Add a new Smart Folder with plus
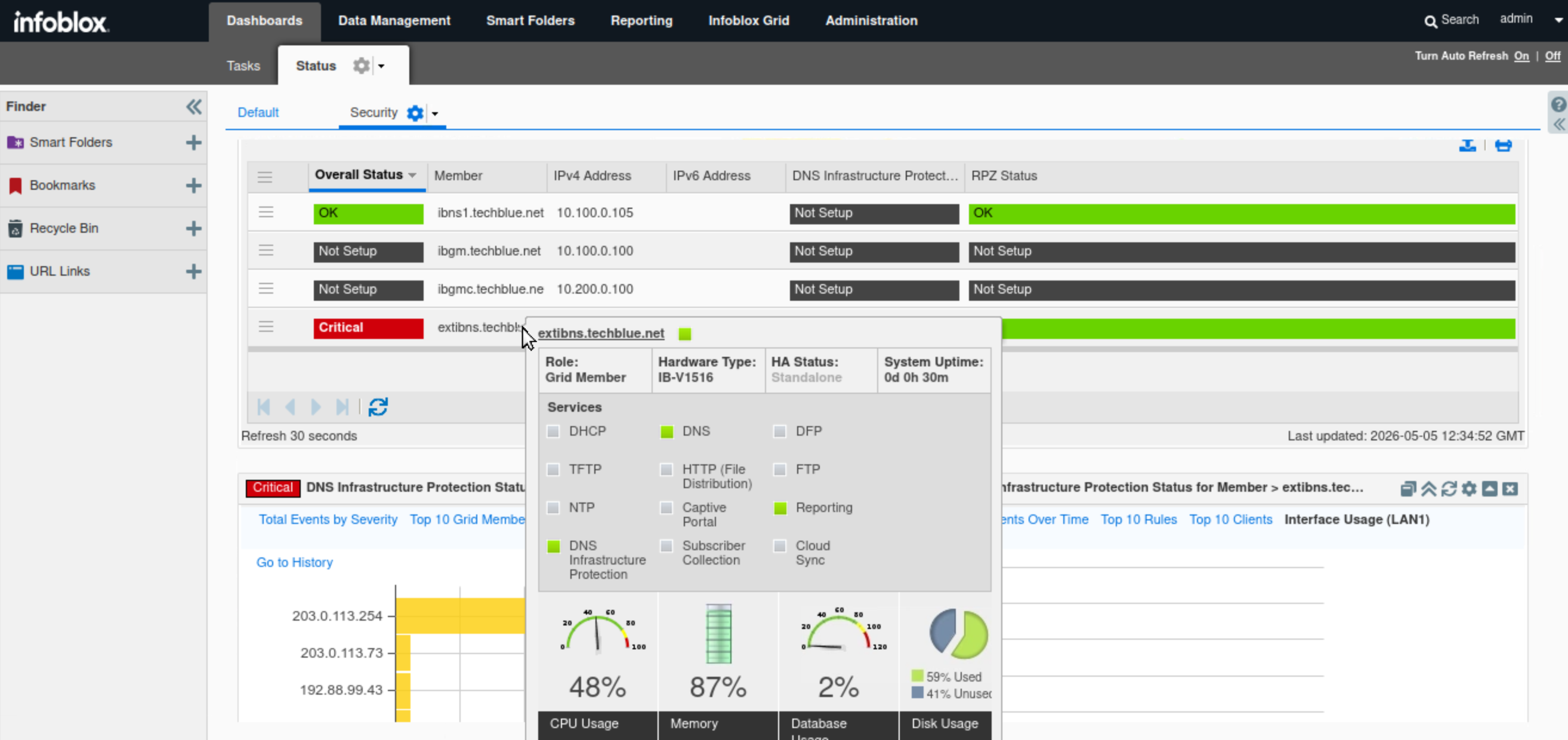1568x740 pixels. tap(193, 143)
